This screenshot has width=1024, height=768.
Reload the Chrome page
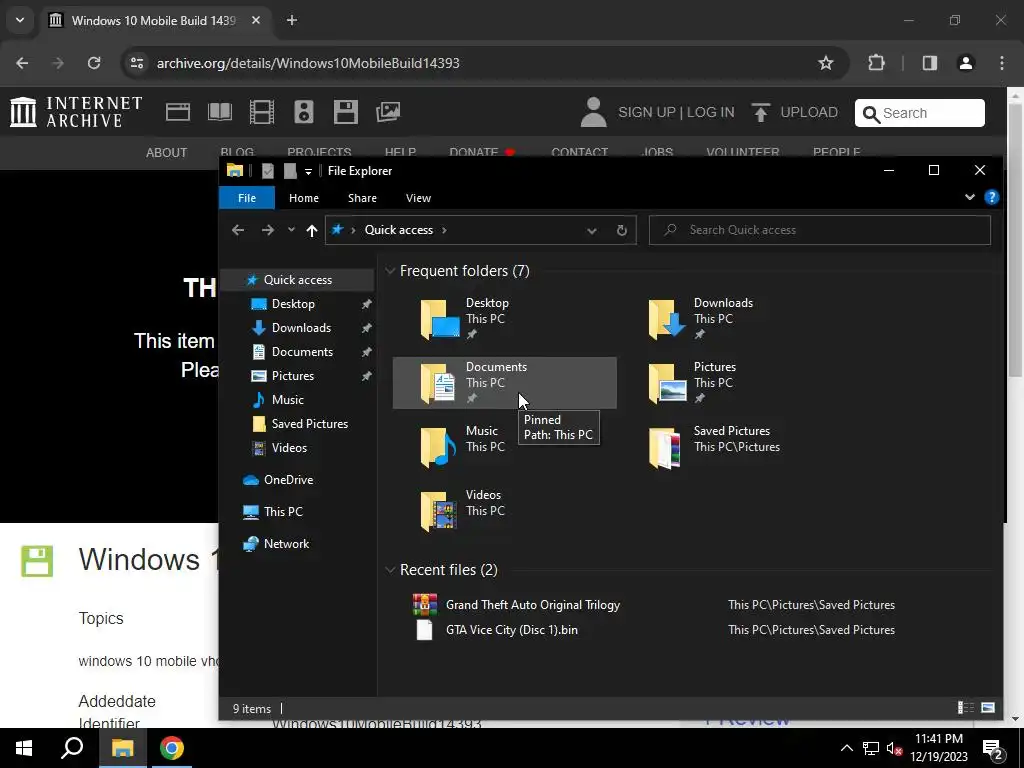[94, 63]
